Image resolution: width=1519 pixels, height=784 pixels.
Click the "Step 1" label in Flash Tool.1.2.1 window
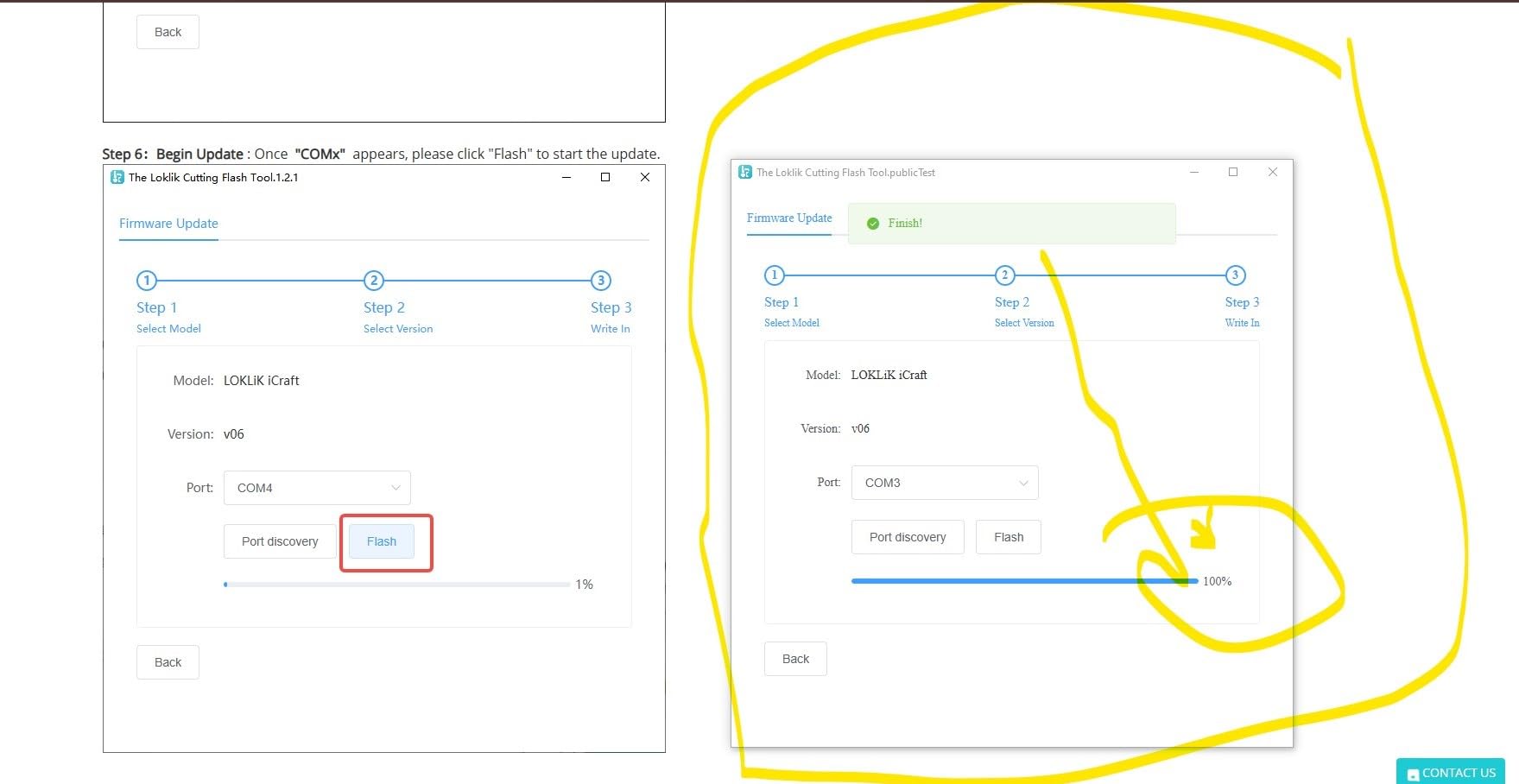156,307
